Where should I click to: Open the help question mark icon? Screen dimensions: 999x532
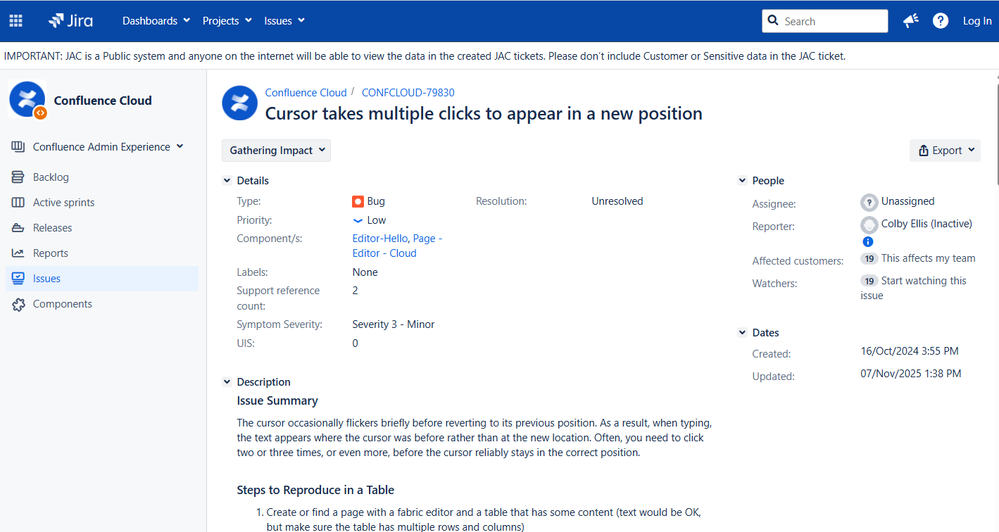940,21
